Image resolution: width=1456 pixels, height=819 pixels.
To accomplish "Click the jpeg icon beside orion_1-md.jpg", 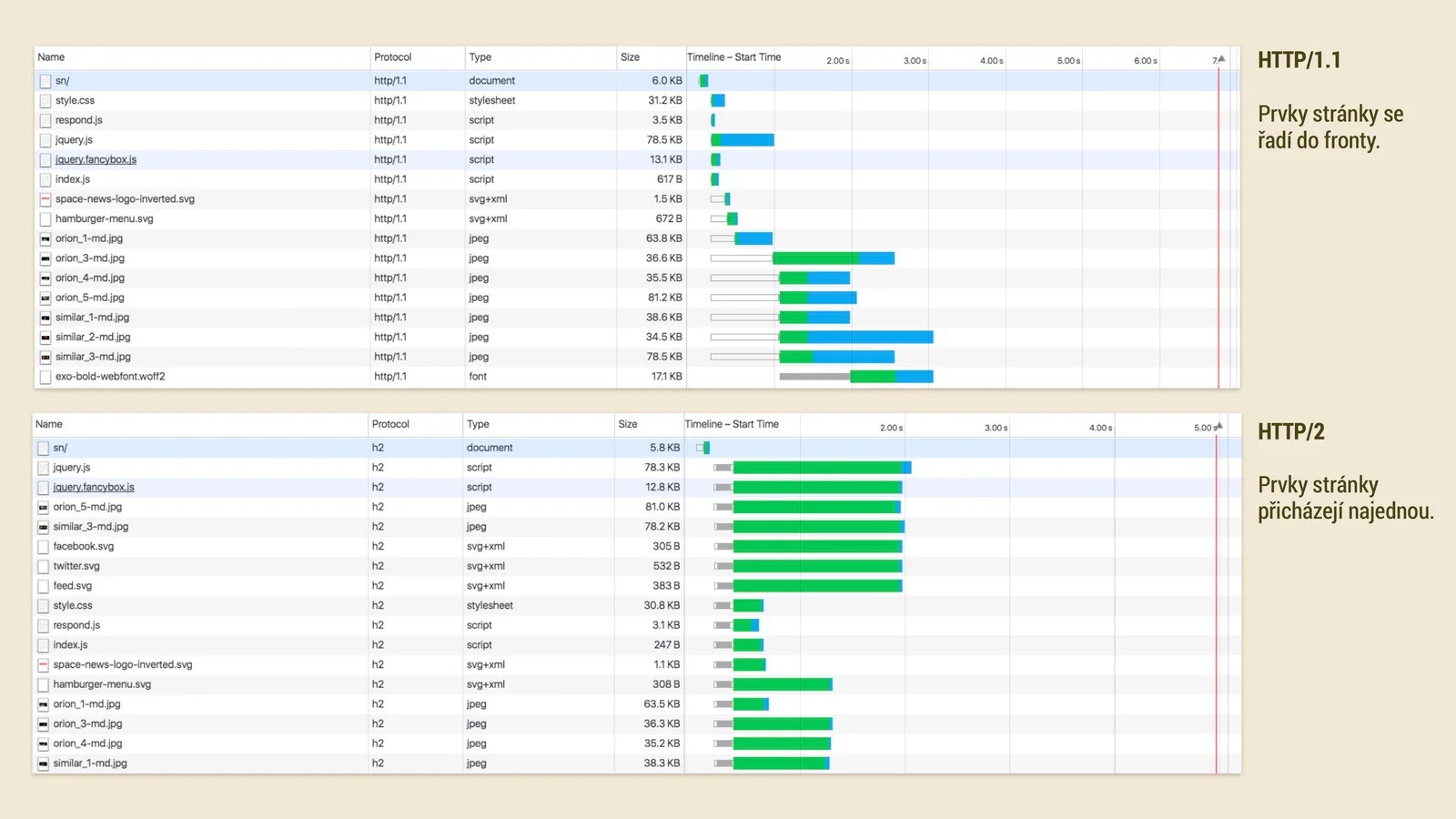I will pos(44,238).
